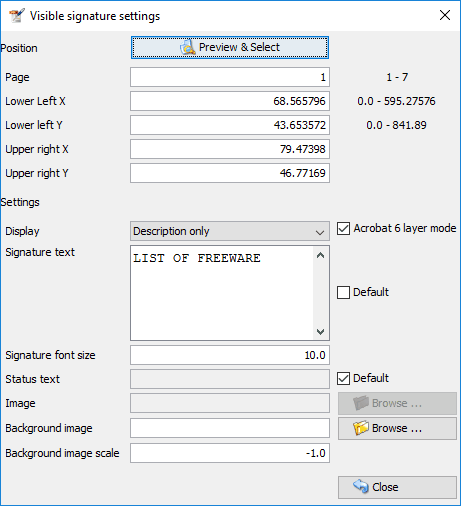Click the Lower Left X field
Viewport: 461px width, 506px height.
[x=230, y=101]
